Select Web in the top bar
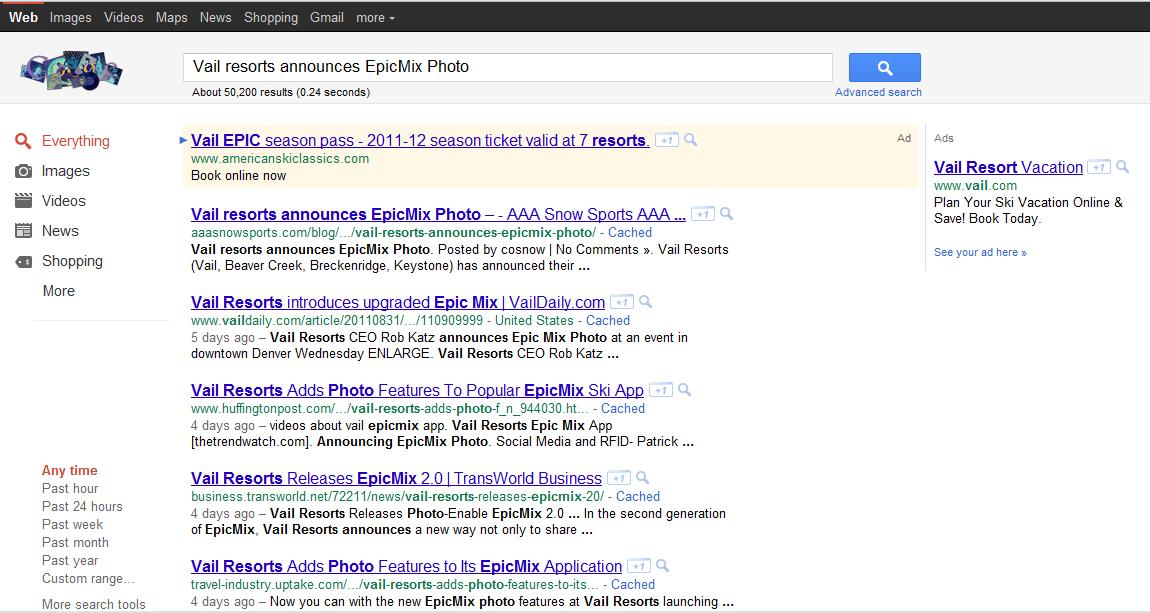This screenshot has height=613, width=1150. (23, 18)
